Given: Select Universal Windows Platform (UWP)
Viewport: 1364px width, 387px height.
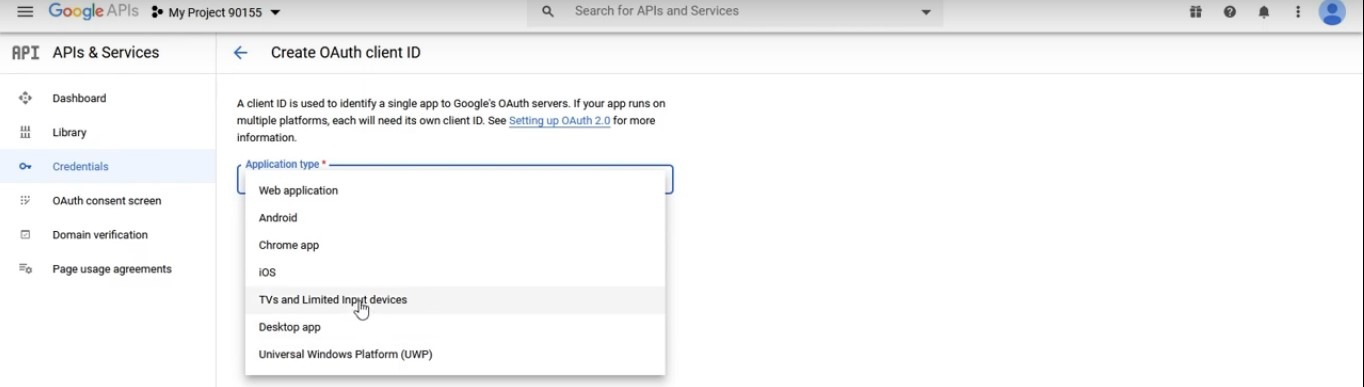Looking at the screenshot, I should point(455,354).
